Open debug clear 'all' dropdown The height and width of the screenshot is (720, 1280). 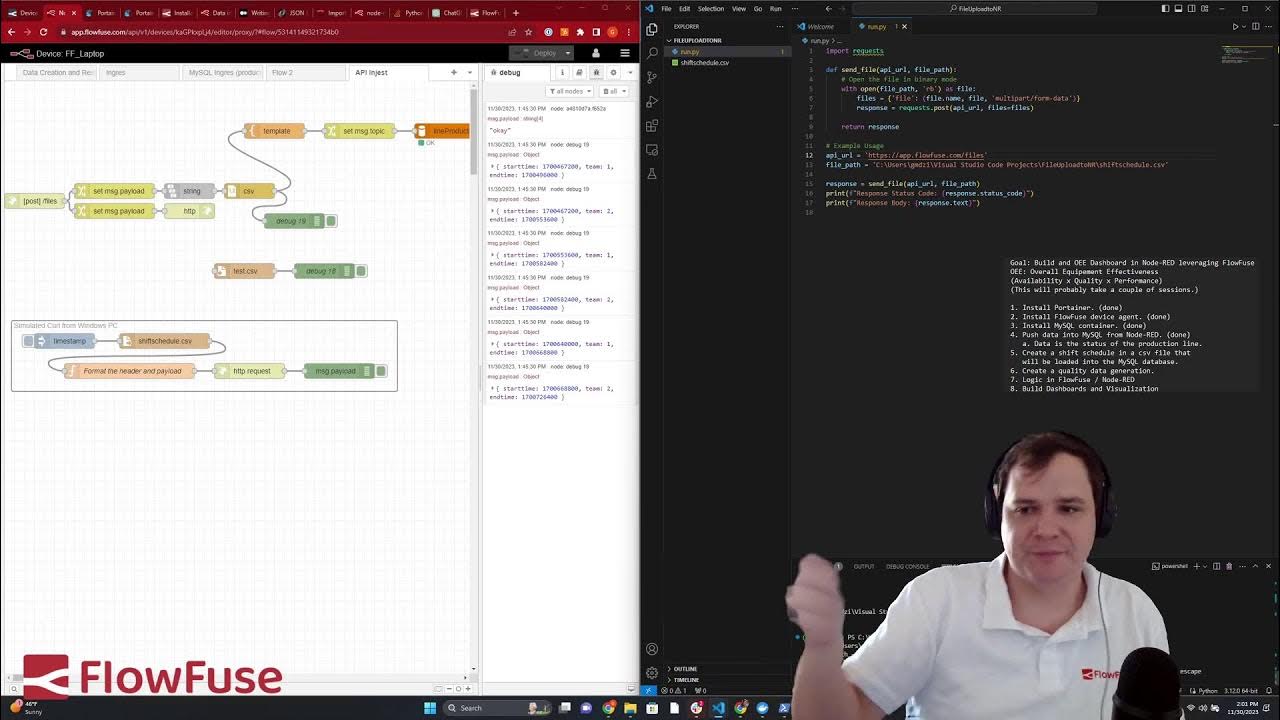pyautogui.click(x=614, y=91)
